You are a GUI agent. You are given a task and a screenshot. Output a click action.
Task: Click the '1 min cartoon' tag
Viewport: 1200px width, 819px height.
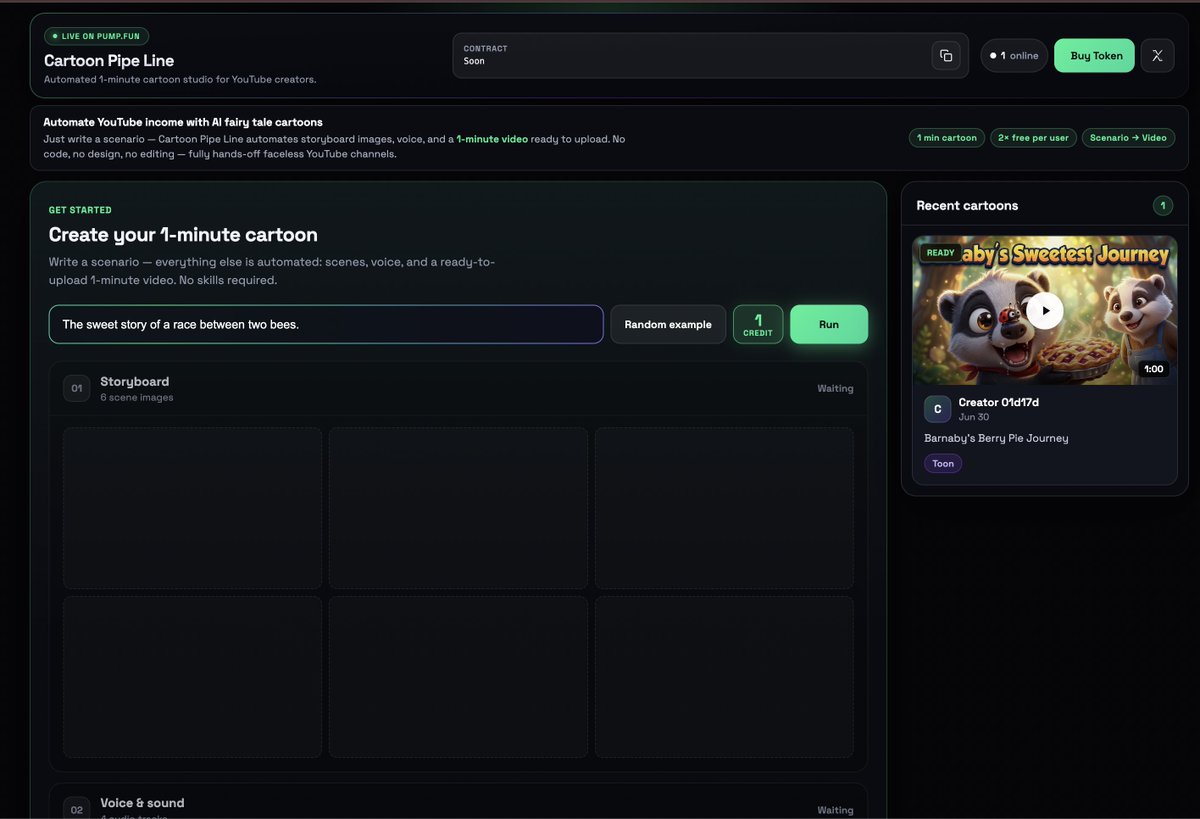pos(946,138)
